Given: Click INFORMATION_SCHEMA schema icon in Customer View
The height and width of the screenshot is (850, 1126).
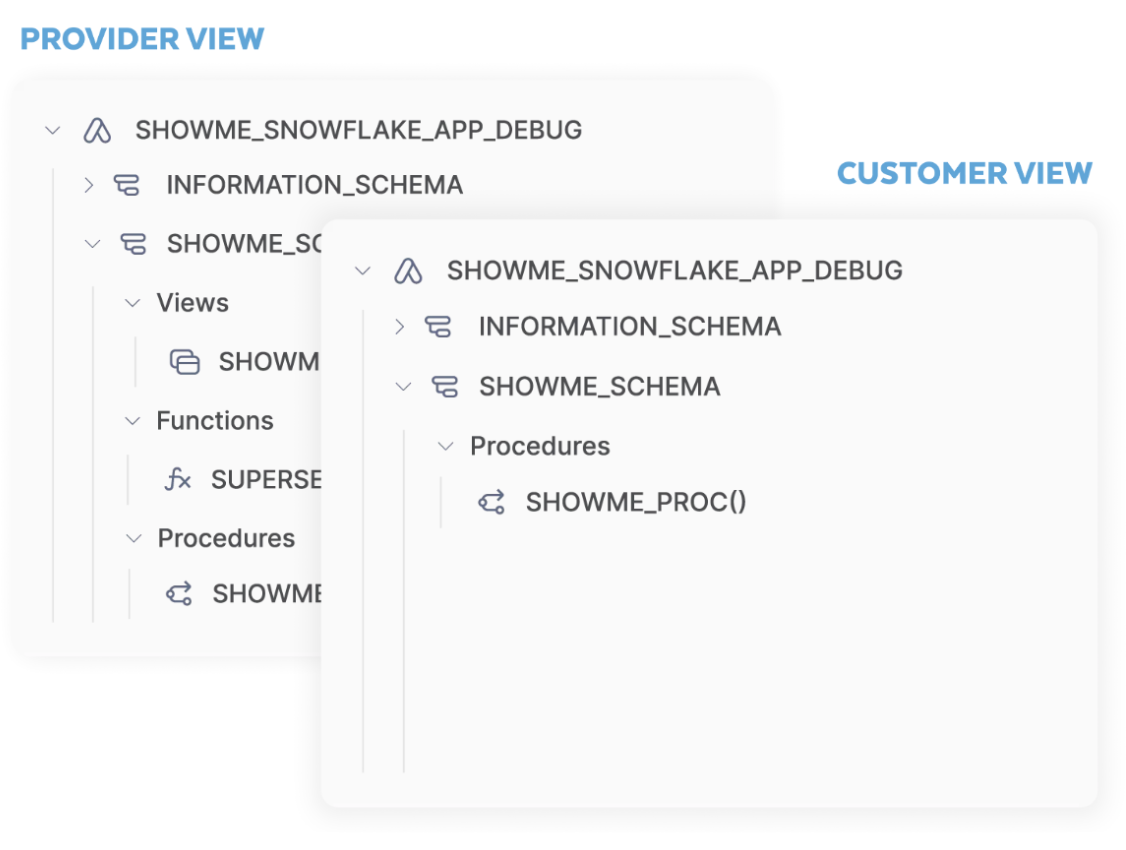Looking at the screenshot, I should (438, 327).
